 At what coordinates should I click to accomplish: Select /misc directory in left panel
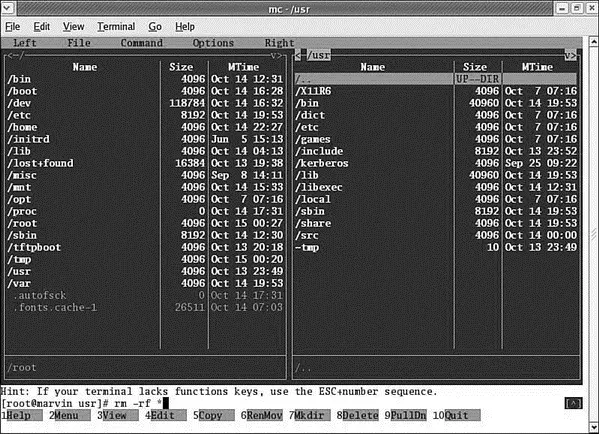click(145, 175)
